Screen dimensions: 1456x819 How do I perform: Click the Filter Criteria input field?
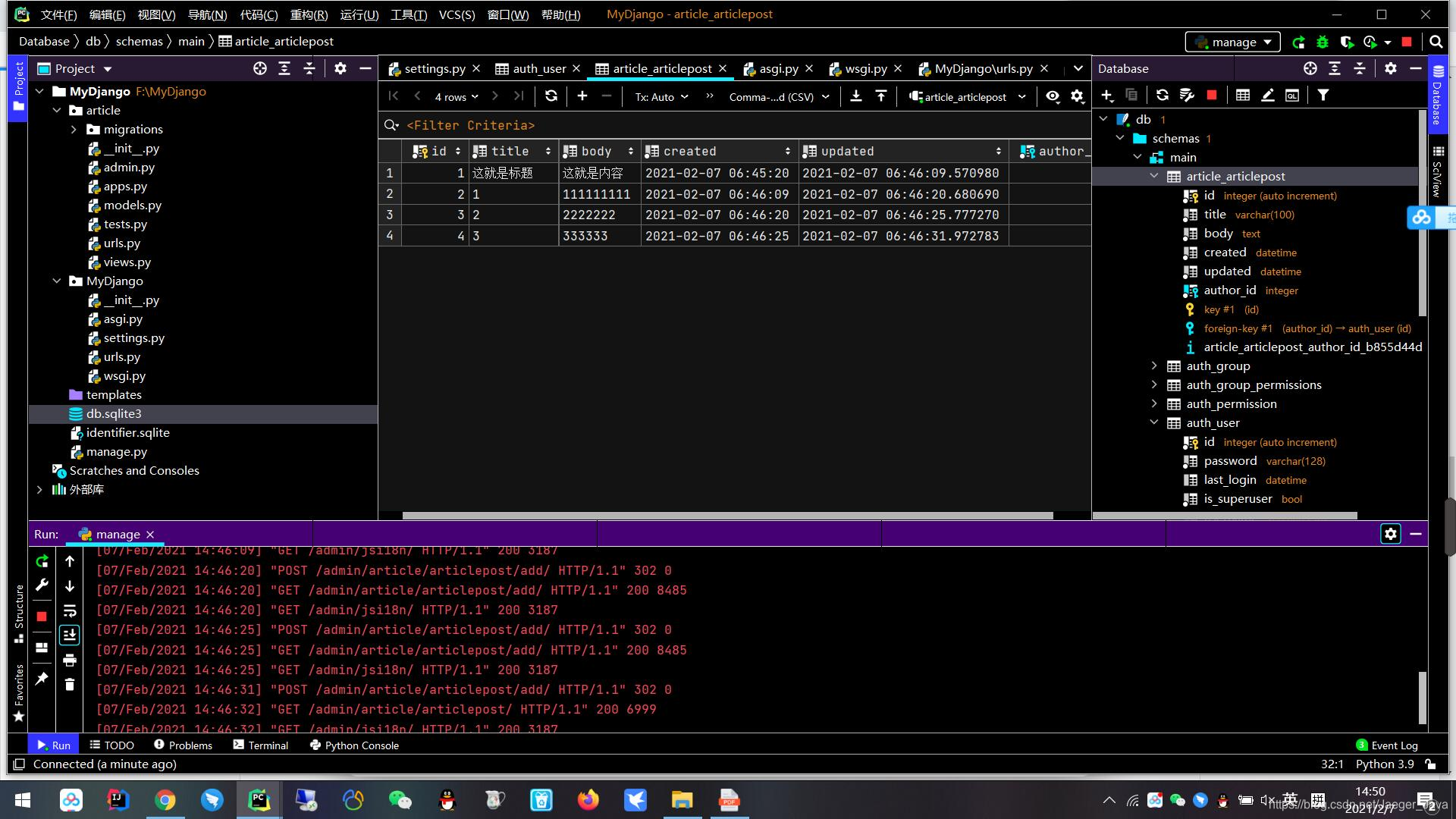(x=470, y=126)
